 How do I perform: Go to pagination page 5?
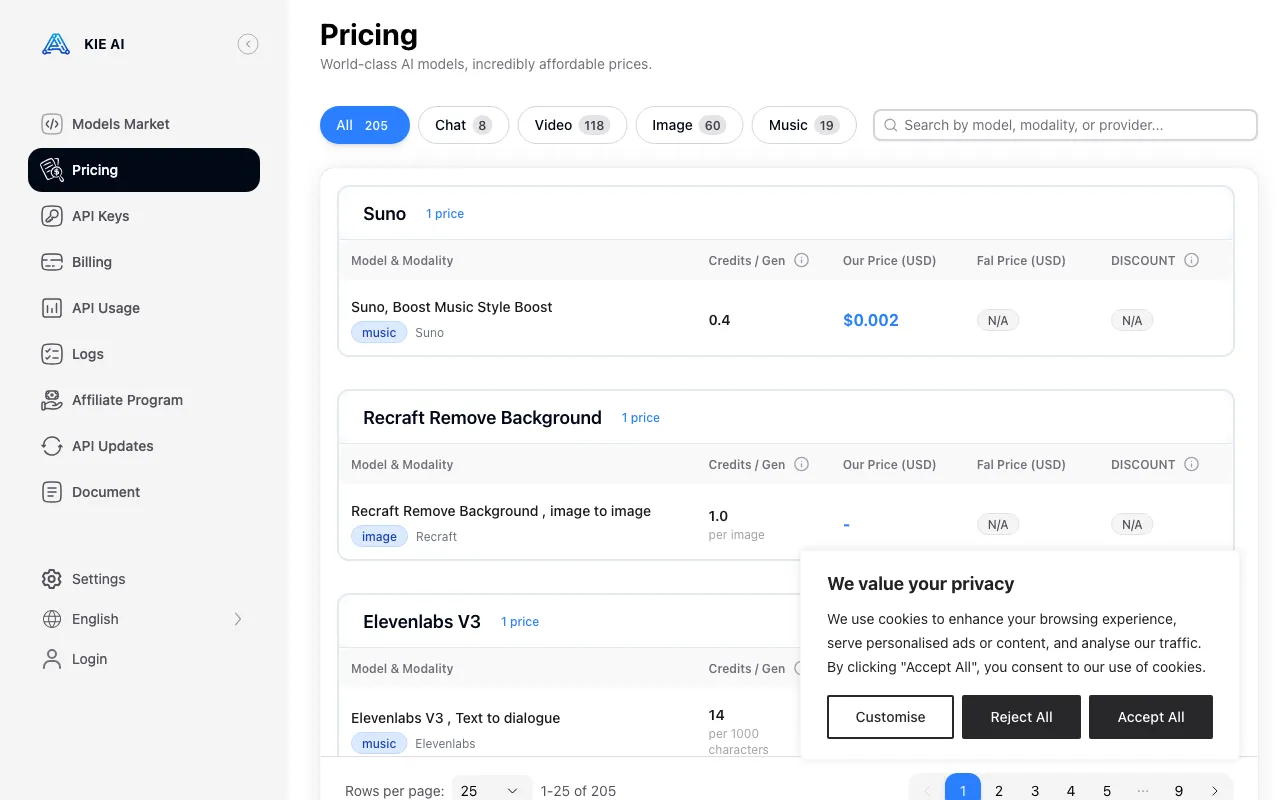tap(1107, 790)
